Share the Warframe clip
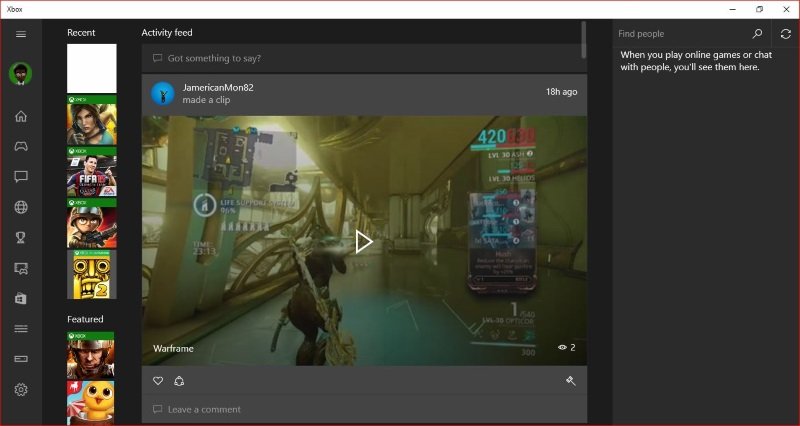Screen dimensions: 800x426 coord(179,381)
